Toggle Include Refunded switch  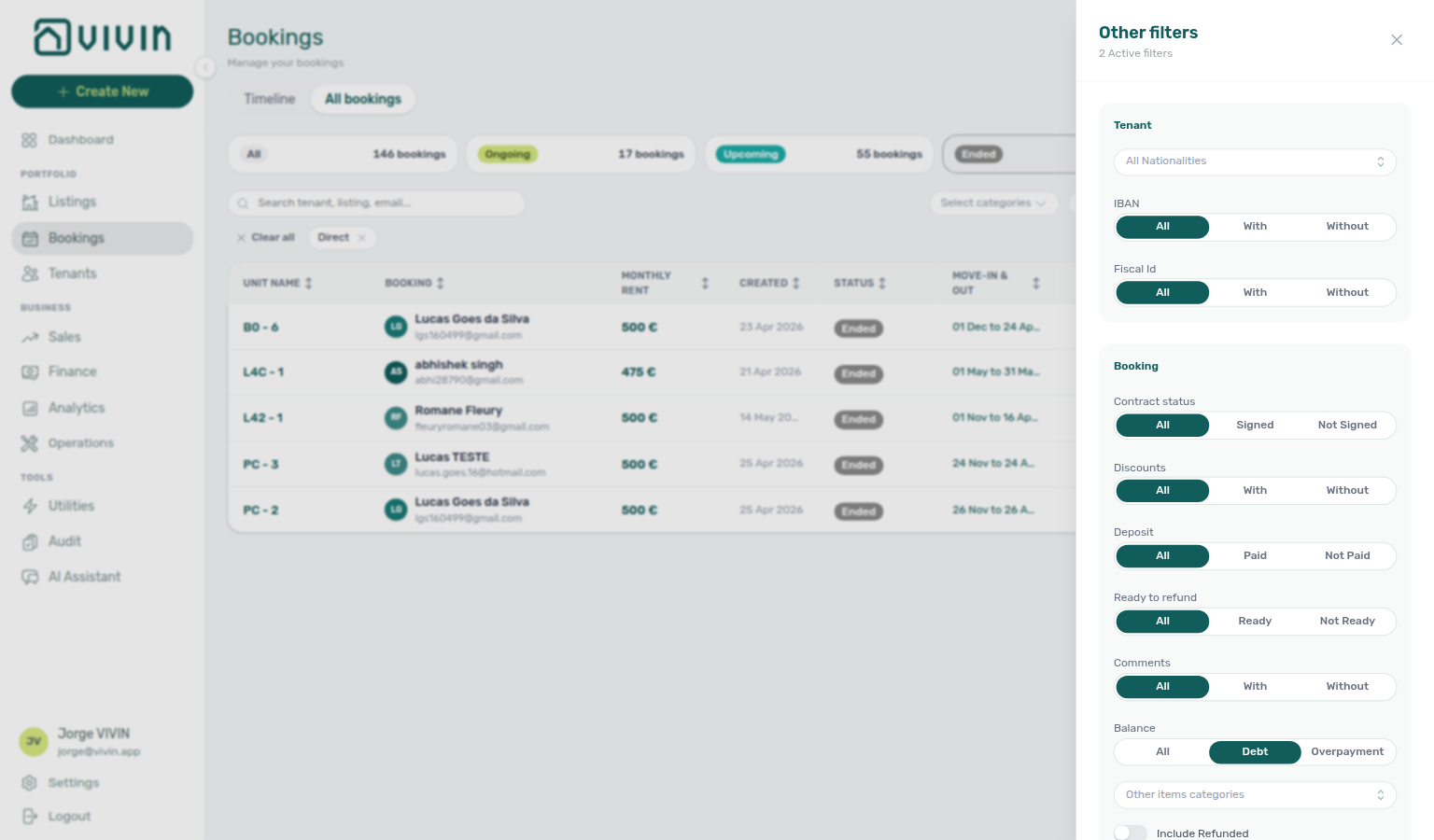tap(1131, 833)
